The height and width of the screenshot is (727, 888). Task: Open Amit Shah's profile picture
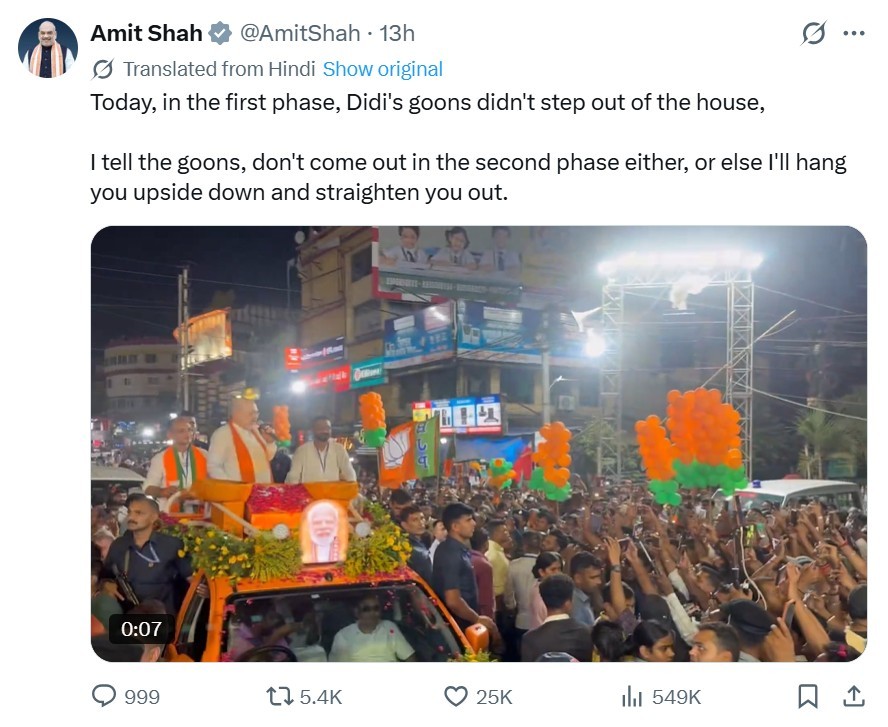47,48
